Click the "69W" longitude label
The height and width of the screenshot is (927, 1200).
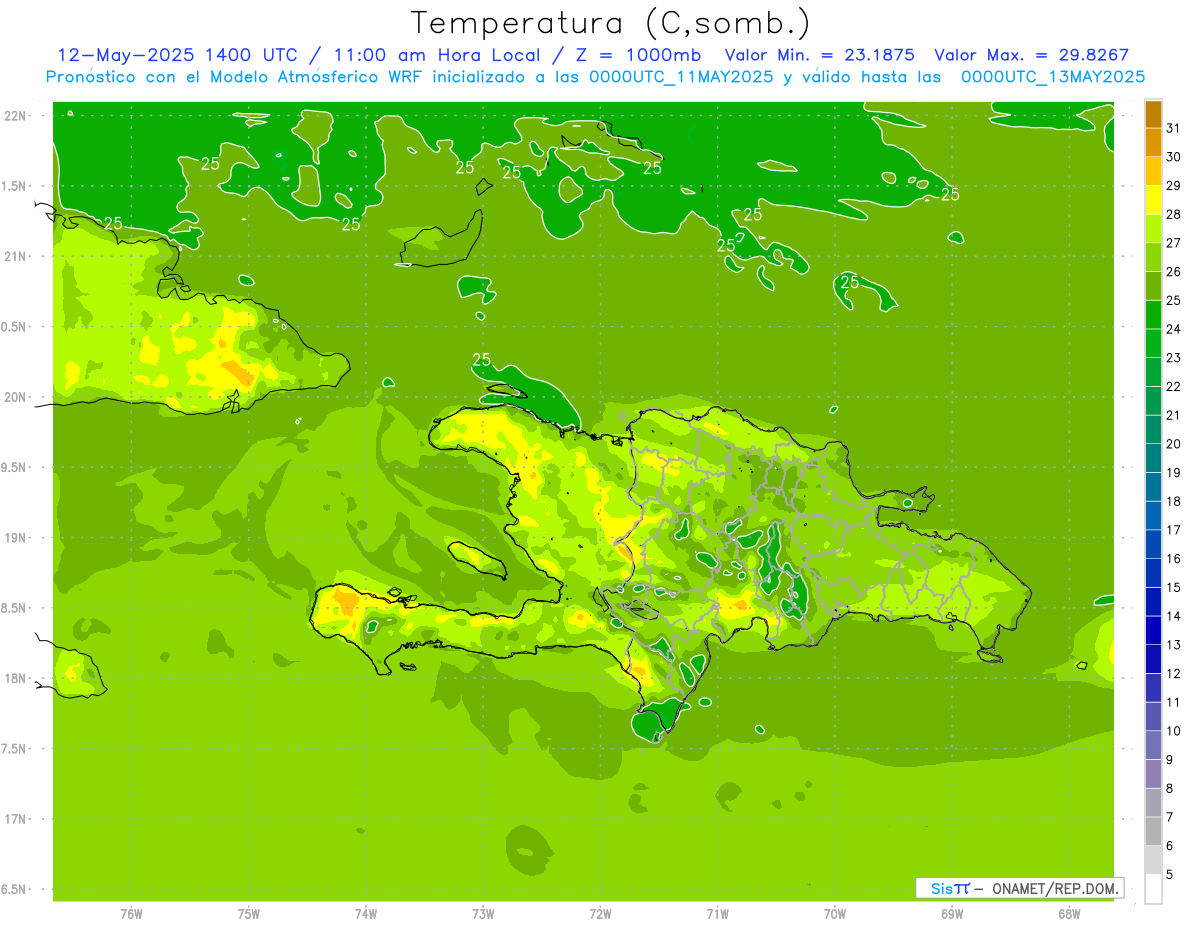coord(952,914)
